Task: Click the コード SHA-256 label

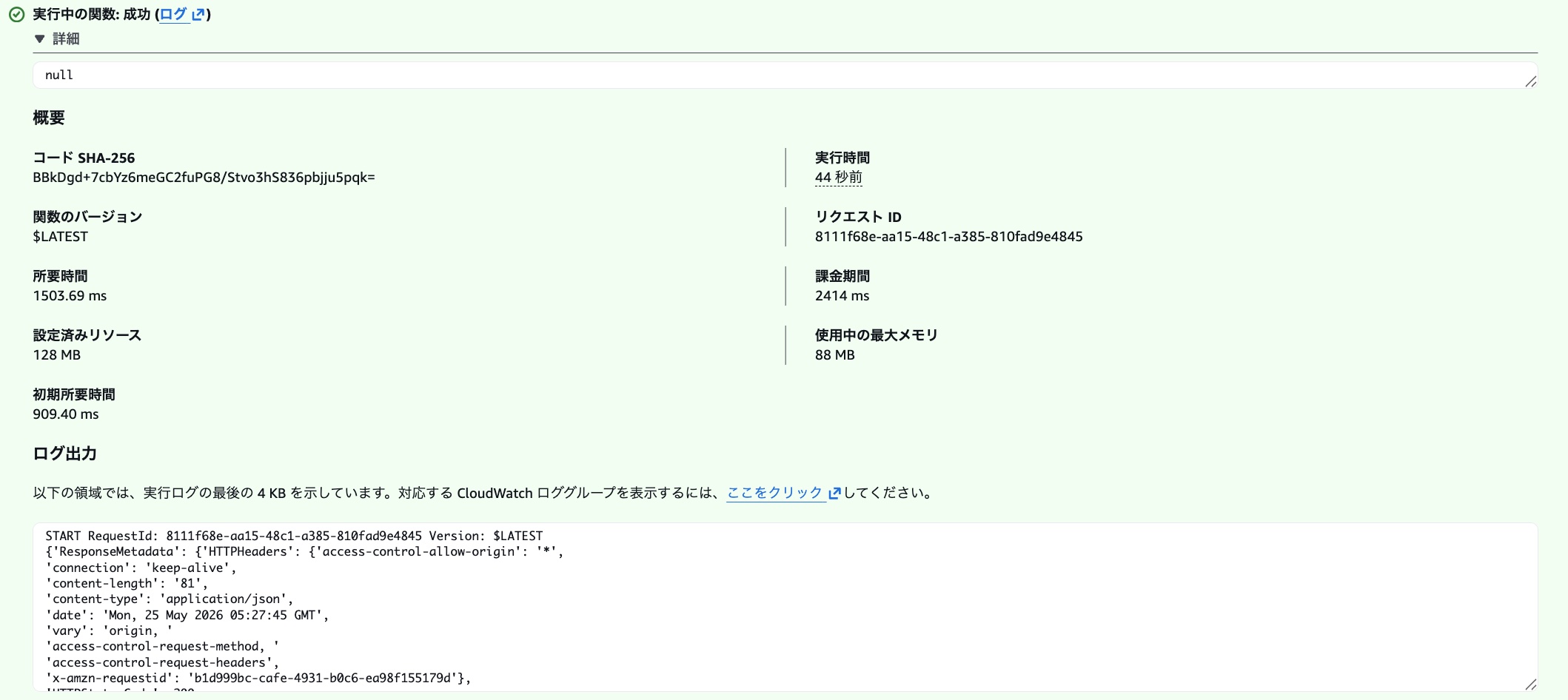Action: tap(84, 158)
